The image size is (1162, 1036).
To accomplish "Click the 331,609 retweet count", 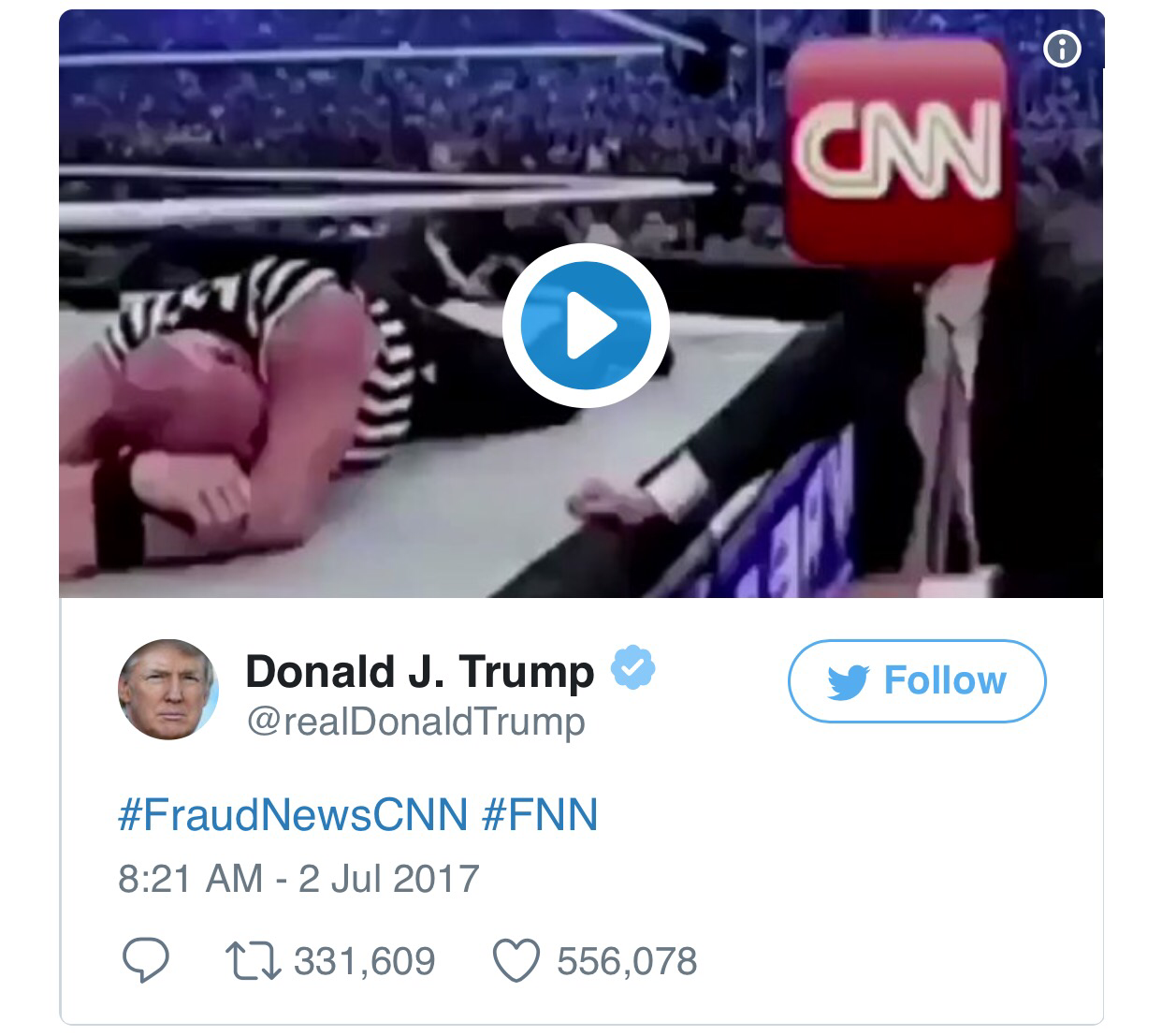I will pos(365,961).
